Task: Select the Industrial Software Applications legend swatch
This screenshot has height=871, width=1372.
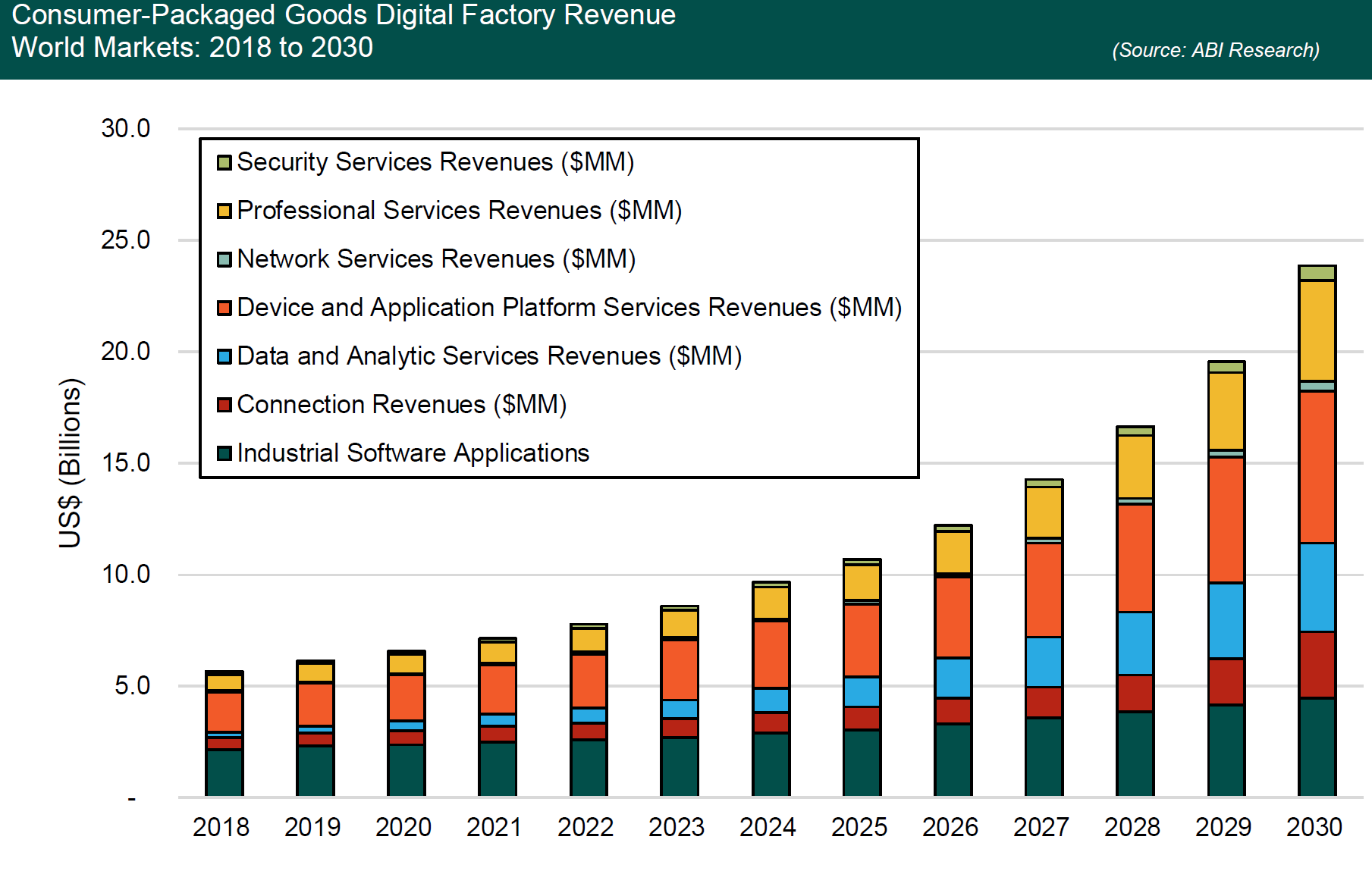Action: pyautogui.click(x=224, y=454)
